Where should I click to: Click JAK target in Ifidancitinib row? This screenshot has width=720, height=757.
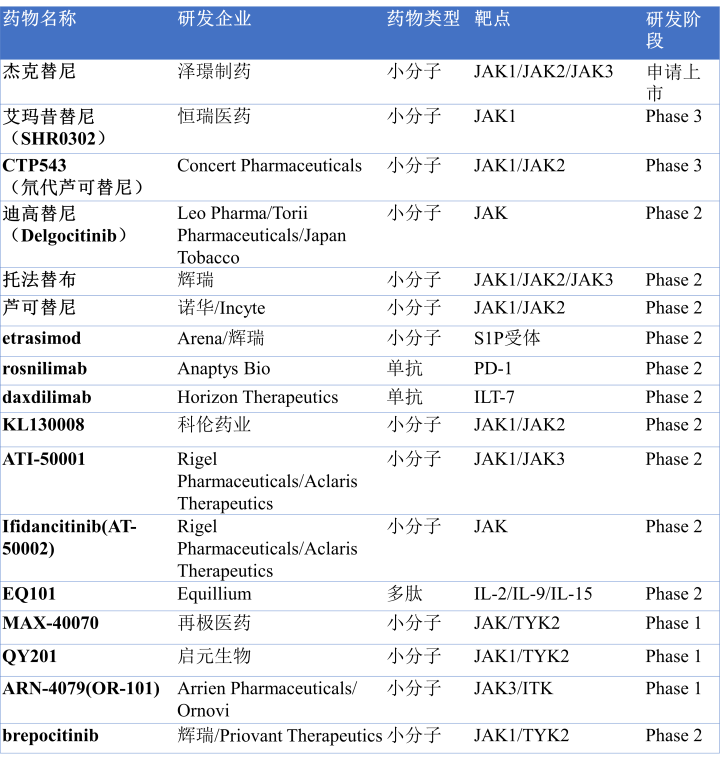[491, 527]
